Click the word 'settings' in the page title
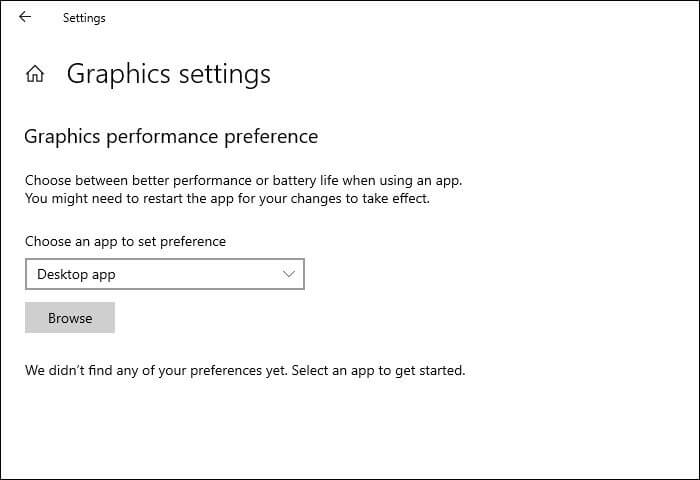Viewport: 700px width, 480px height. 222,74
